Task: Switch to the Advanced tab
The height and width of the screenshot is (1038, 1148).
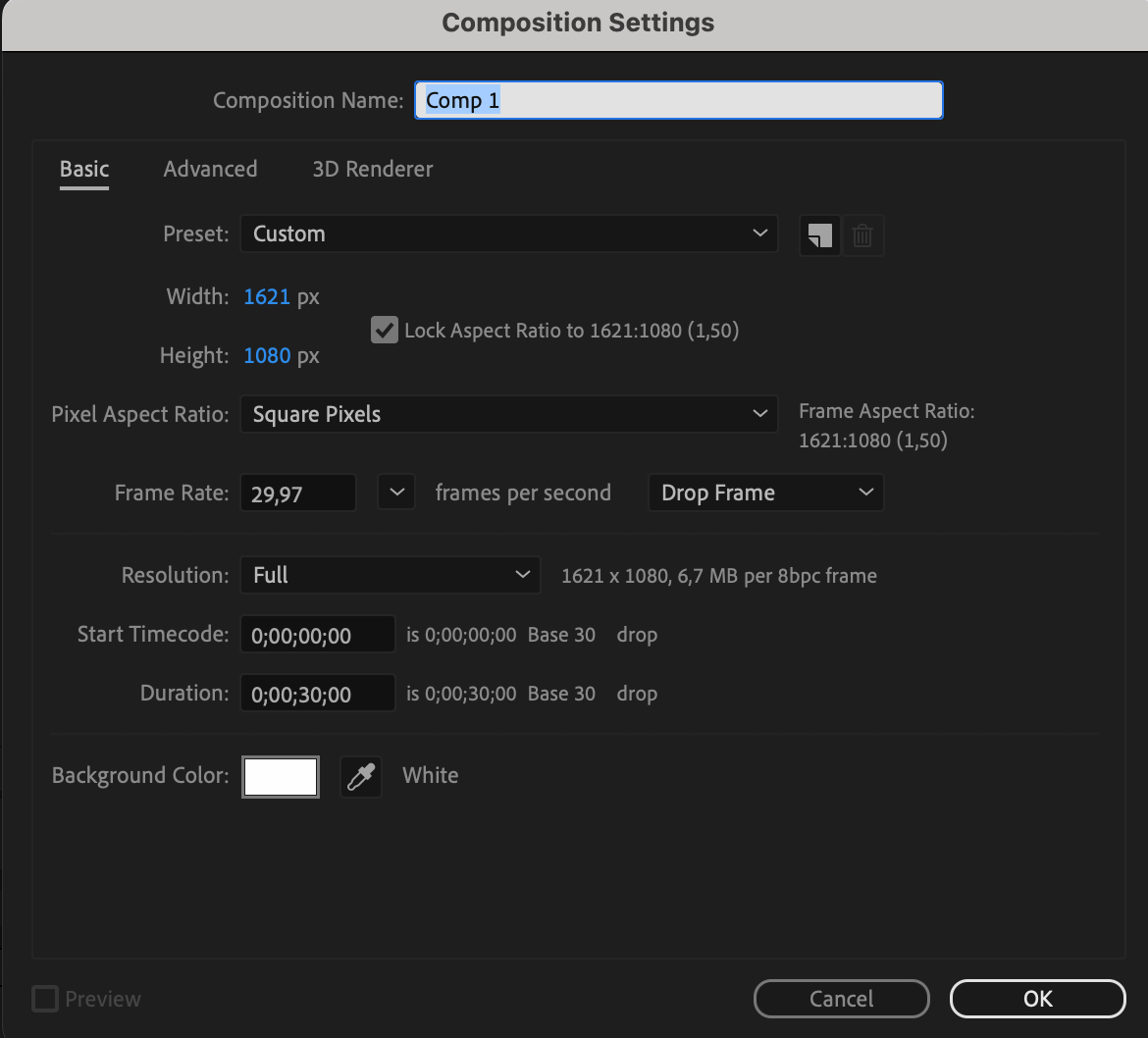Action: click(210, 169)
